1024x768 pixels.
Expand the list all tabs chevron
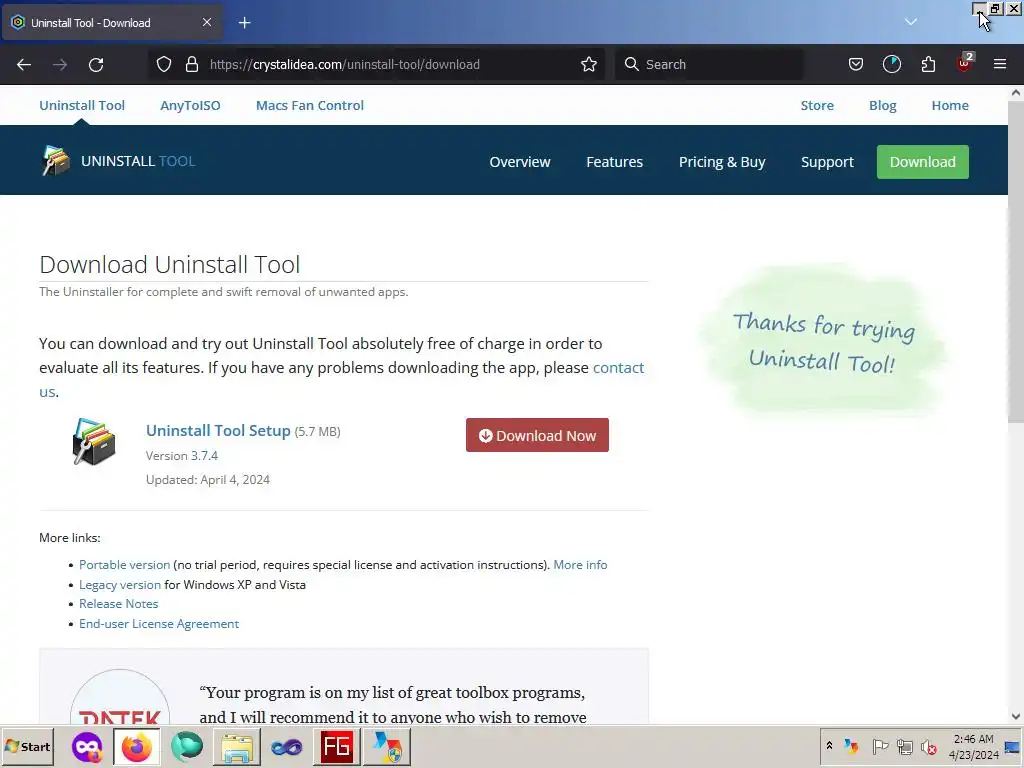click(x=910, y=22)
